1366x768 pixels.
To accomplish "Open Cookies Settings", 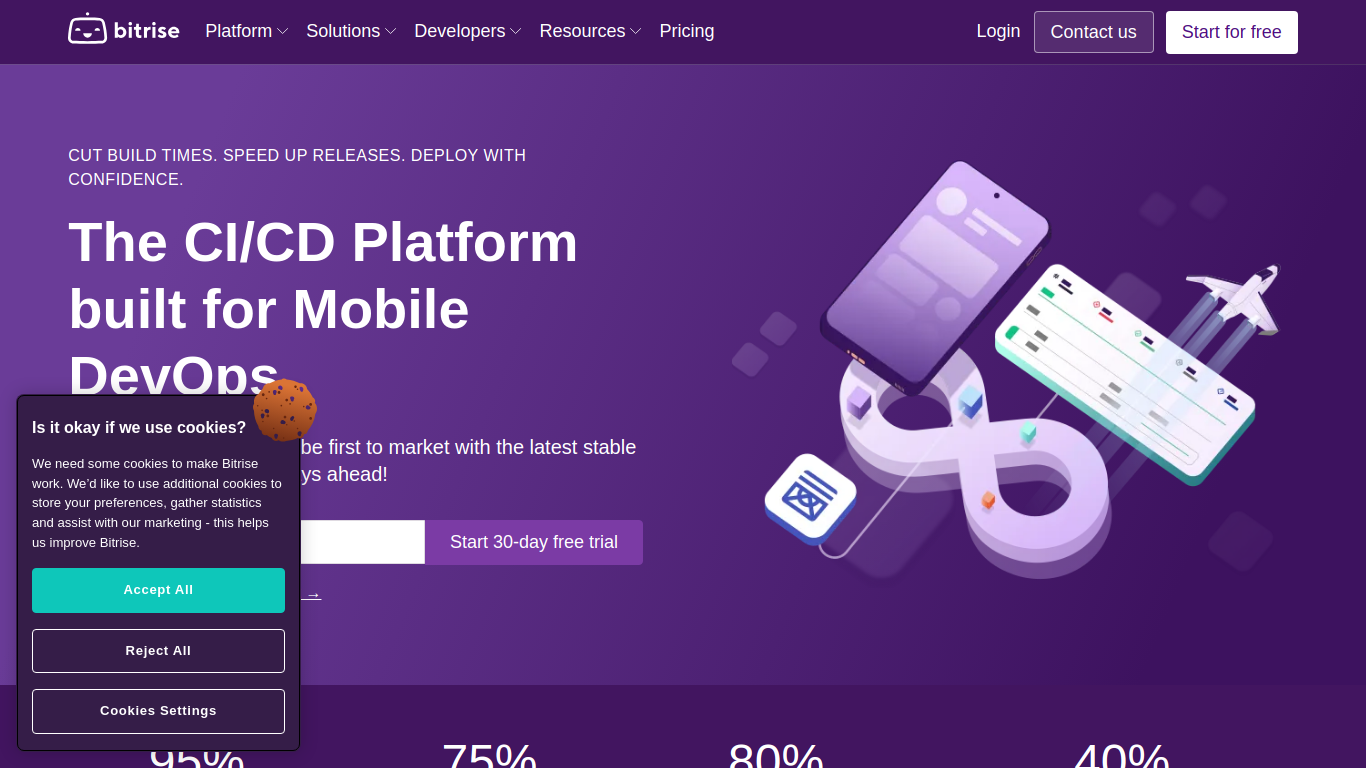I will 158,711.
